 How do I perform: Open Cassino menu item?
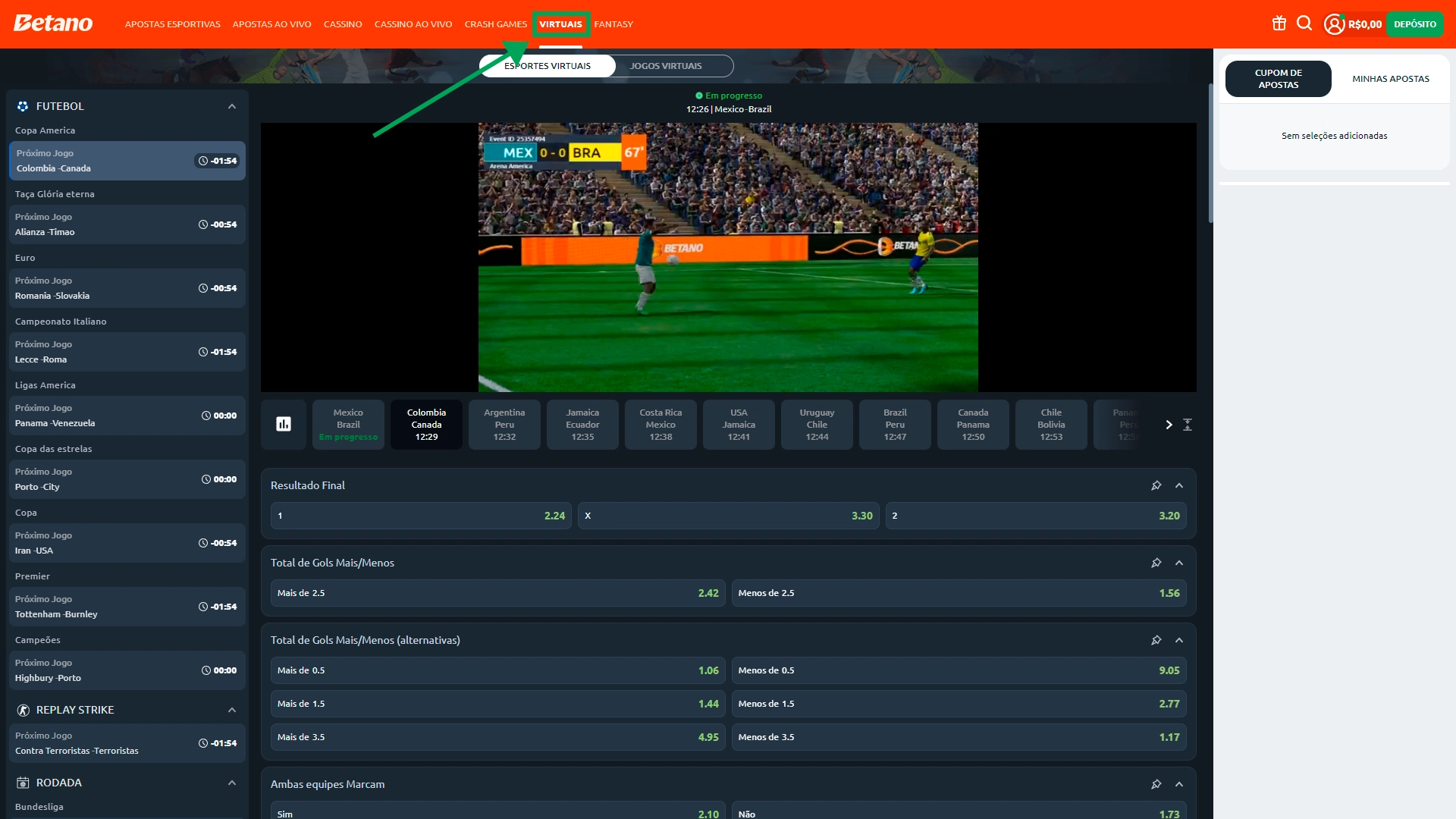[343, 24]
